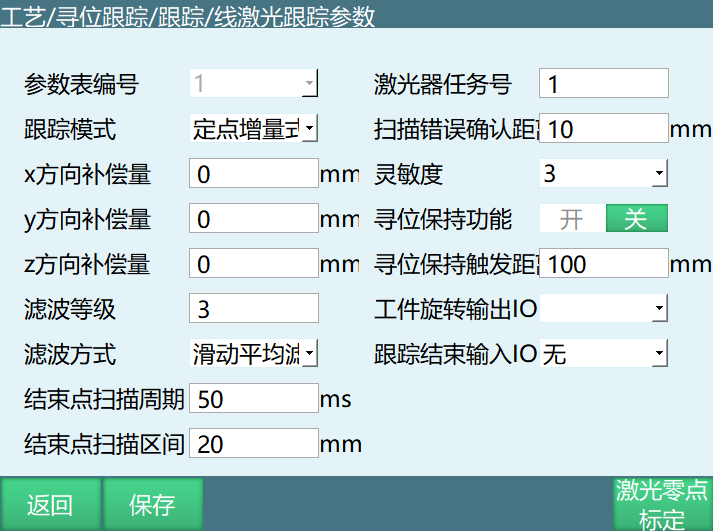Click the 保存 button
The width and height of the screenshot is (713, 531).
coord(153,505)
